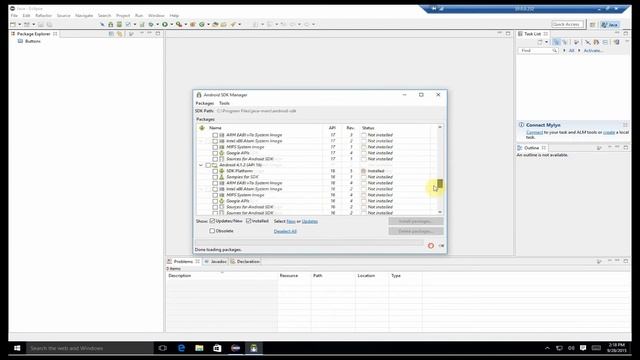The width and height of the screenshot is (640, 360).
Task: Click the Android sort icon in Name header
Action: [202, 128]
